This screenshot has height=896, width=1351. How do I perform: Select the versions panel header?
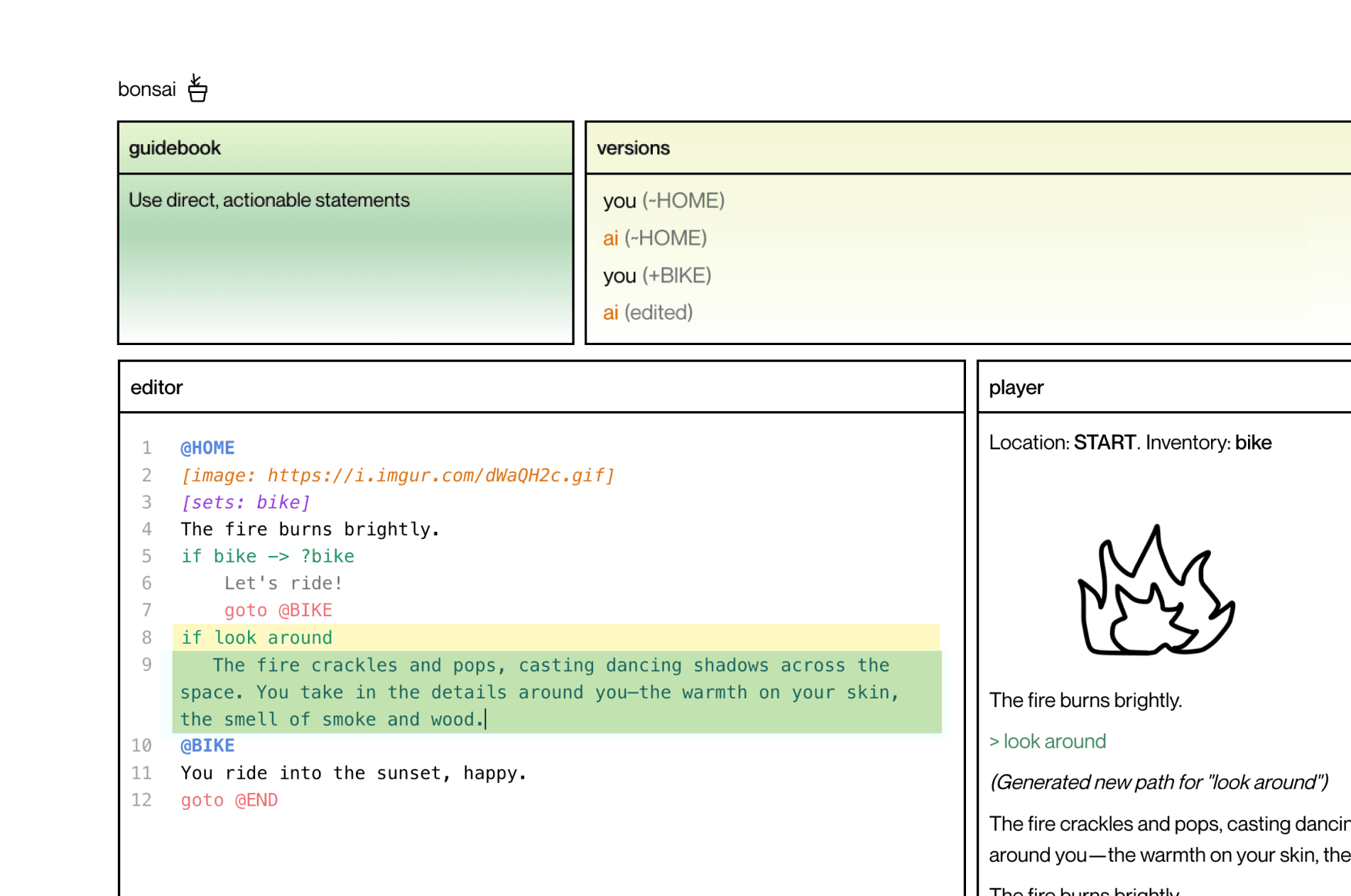coord(968,148)
